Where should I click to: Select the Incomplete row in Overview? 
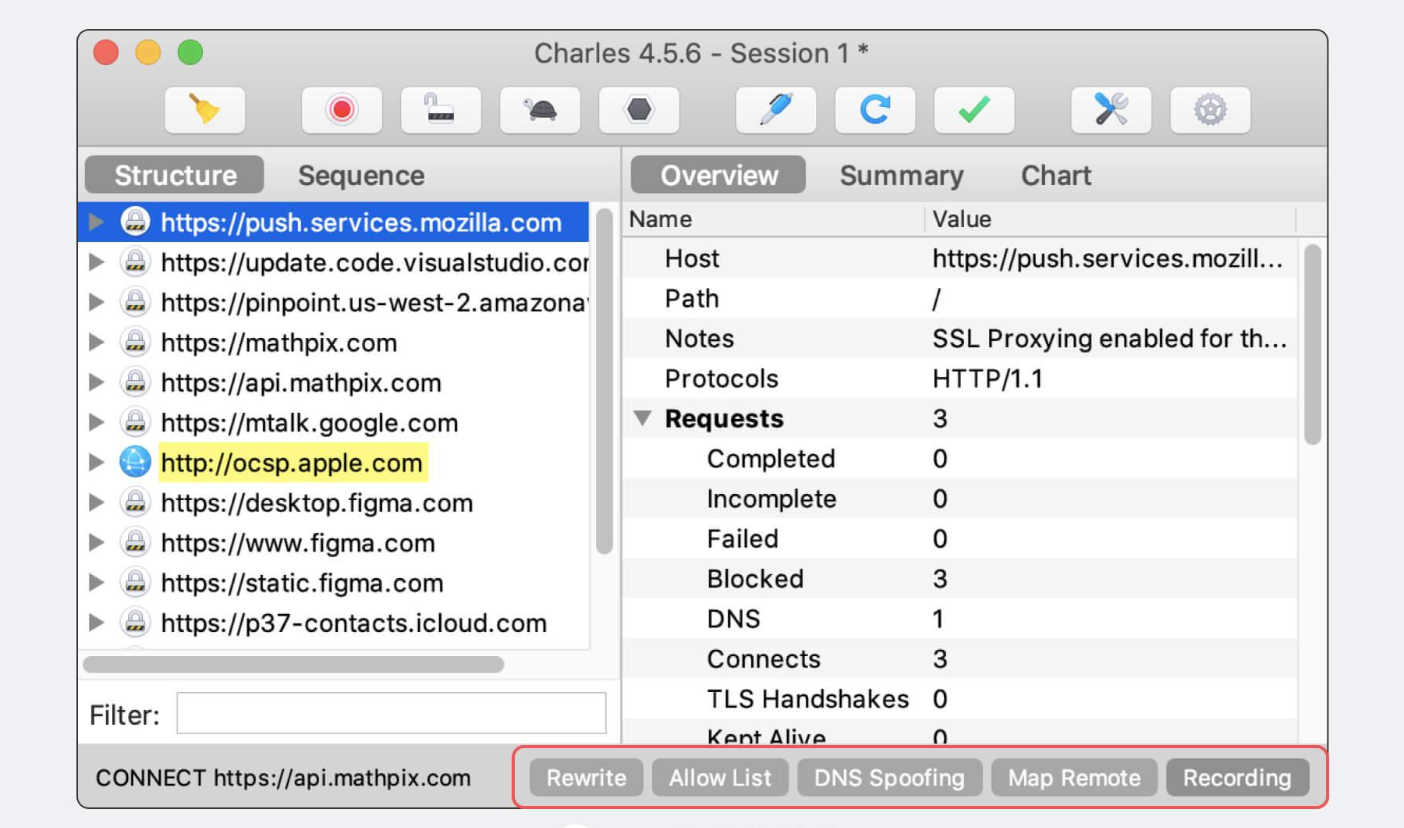tap(961, 499)
